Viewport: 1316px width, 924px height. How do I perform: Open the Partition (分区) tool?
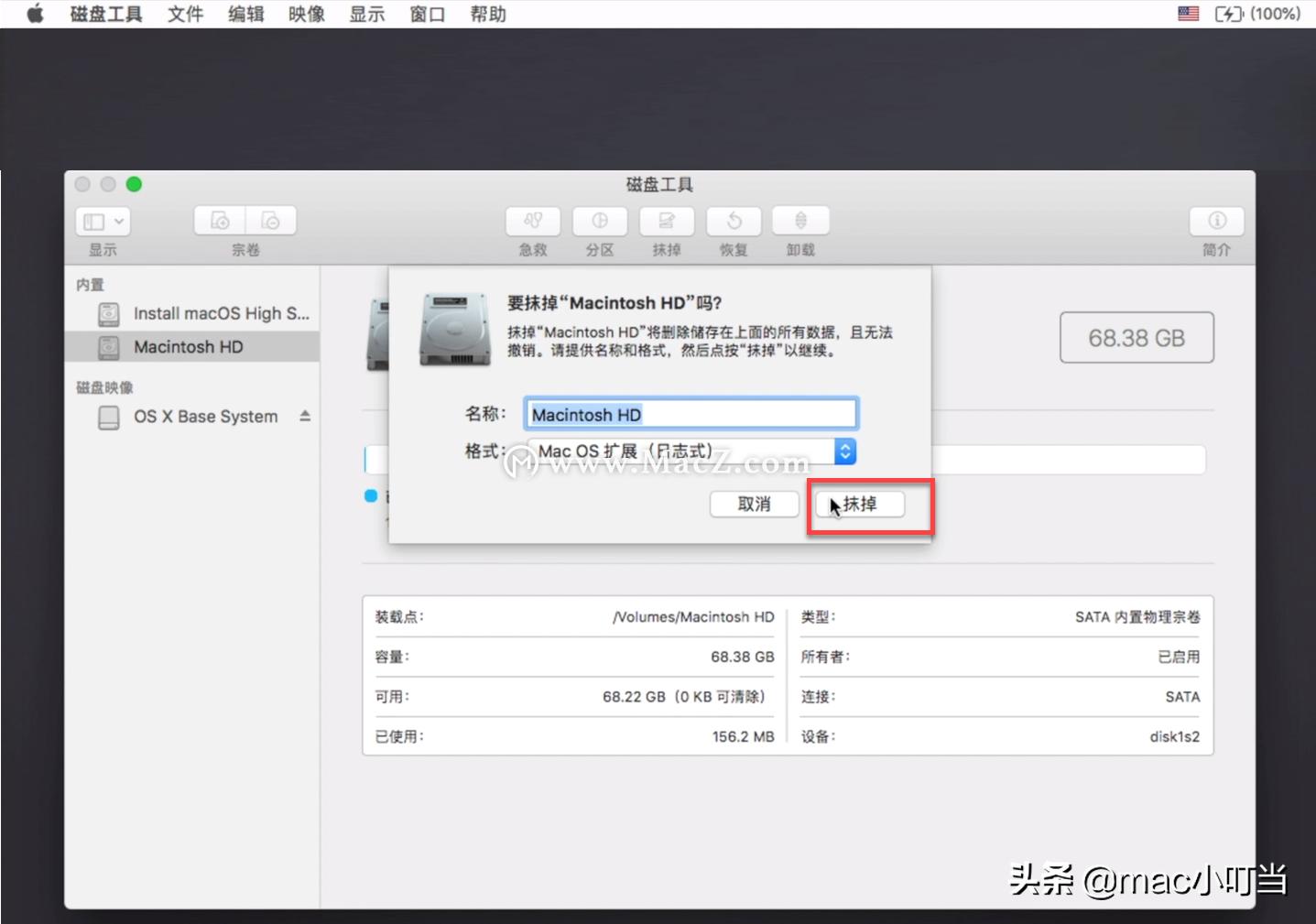coord(599,220)
